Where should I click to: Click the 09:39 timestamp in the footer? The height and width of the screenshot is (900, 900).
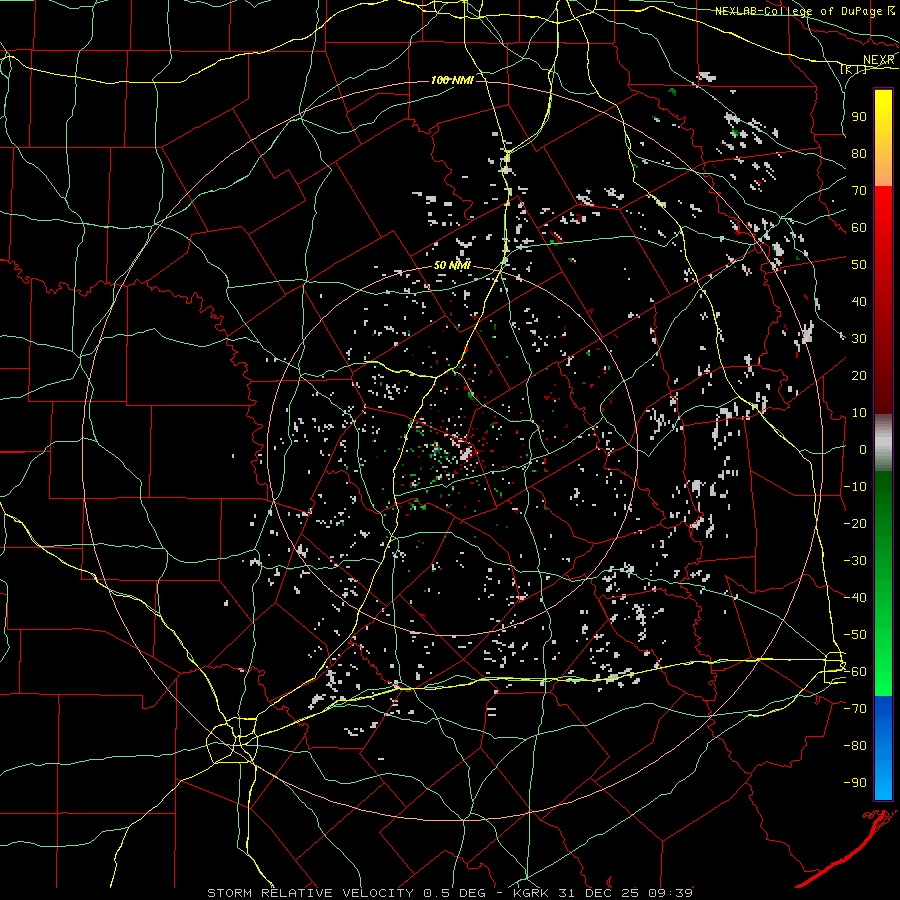[x=673, y=893]
